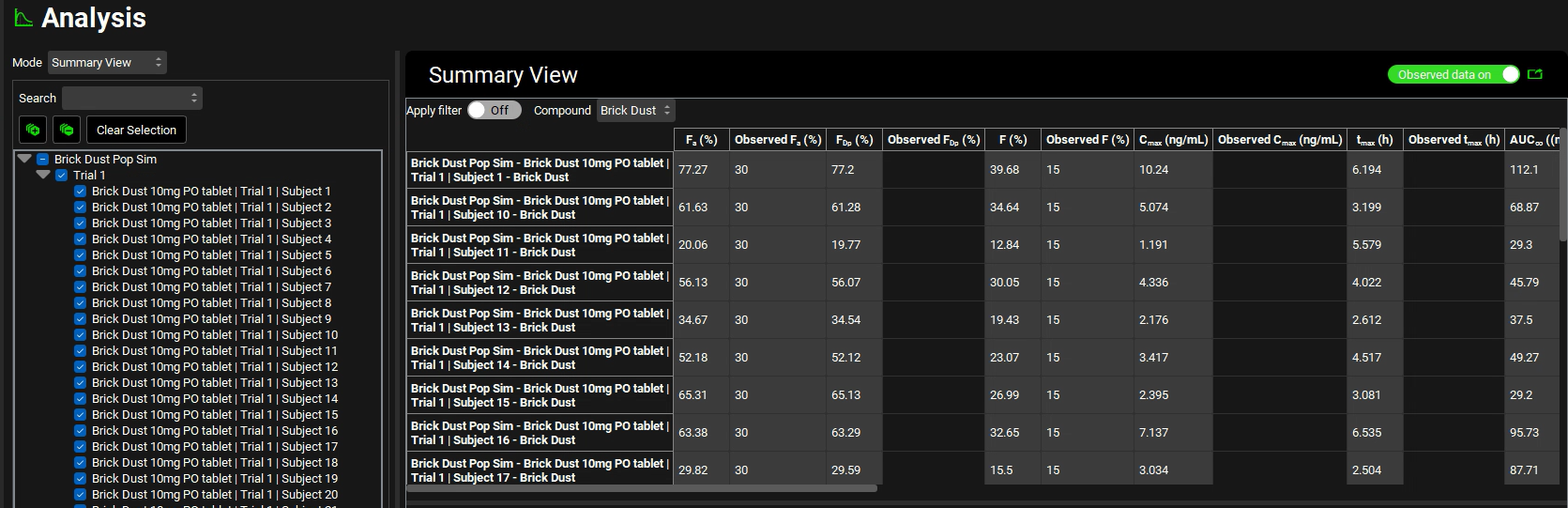Image resolution: width=1568 pixels, height=508 pixels.
Task: Collapse the Trial 1 tree node
Action: (43, 176)
